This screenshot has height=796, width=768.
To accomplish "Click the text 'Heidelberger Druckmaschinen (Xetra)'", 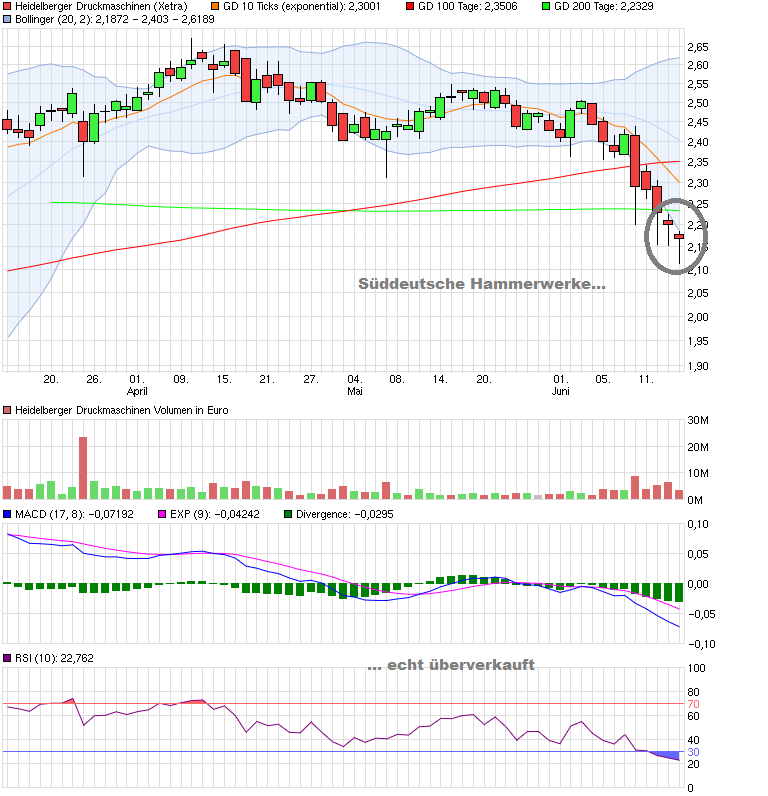I will point(101,7).
